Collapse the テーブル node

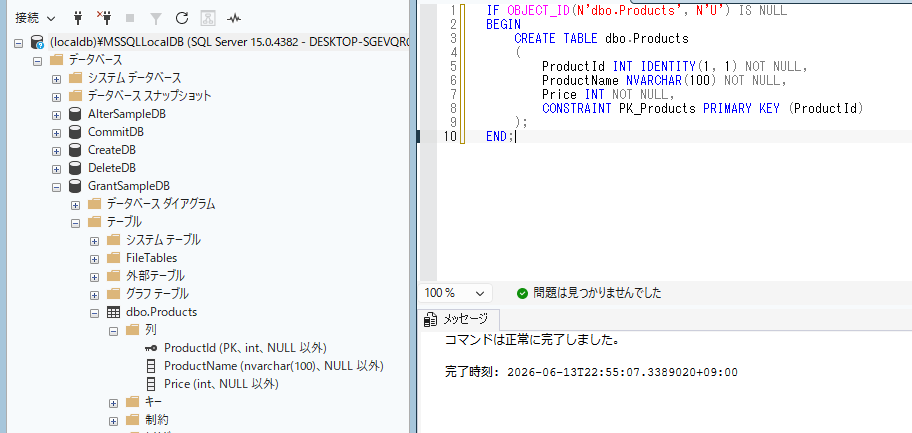(75, 223)
